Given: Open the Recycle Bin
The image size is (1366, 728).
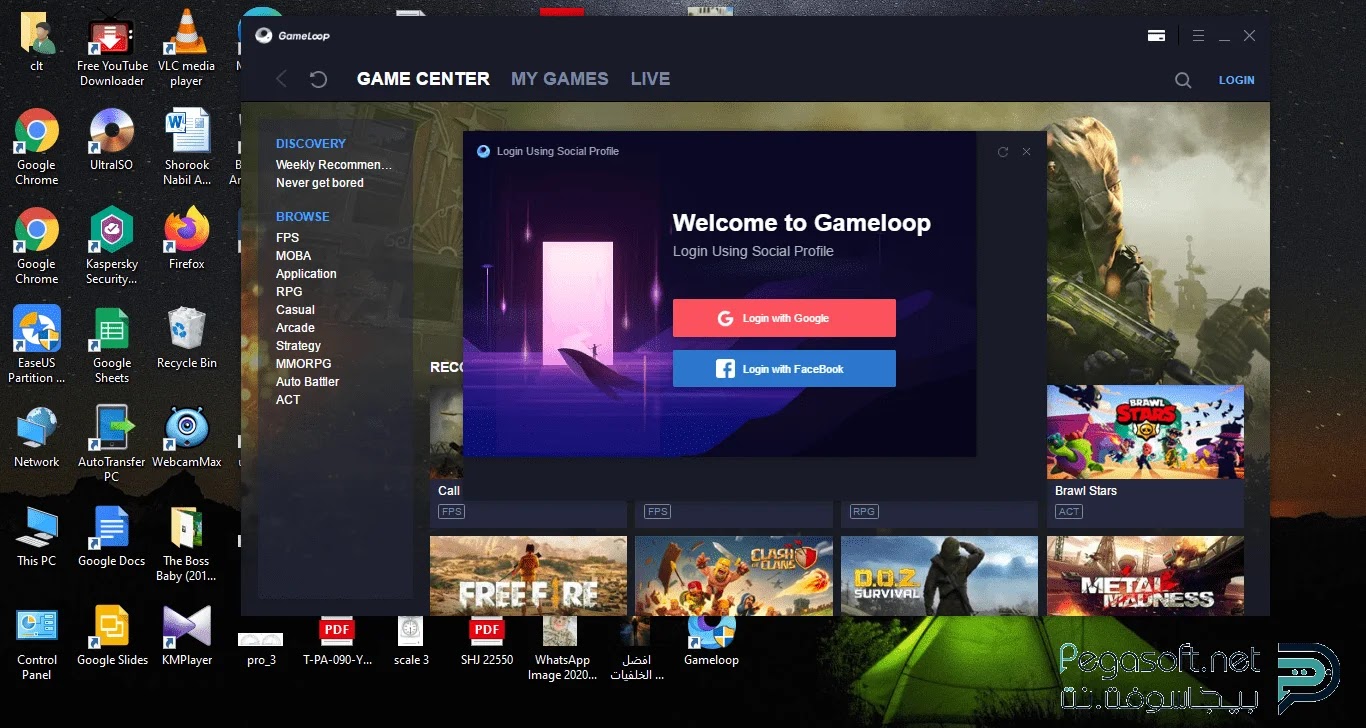Looking at the screenshot, I should coord(187,338).
